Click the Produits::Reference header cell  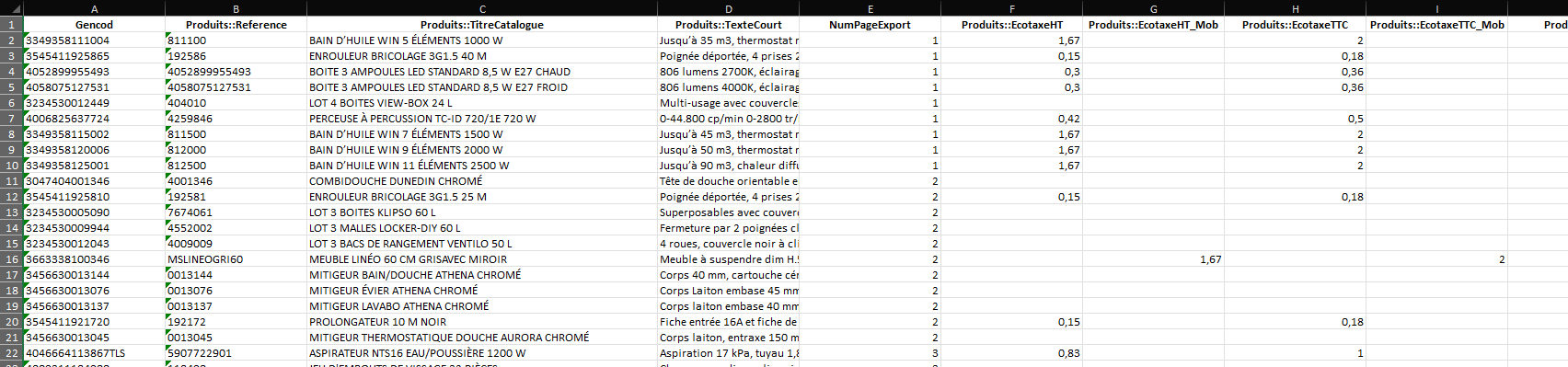tap(236, 25)
